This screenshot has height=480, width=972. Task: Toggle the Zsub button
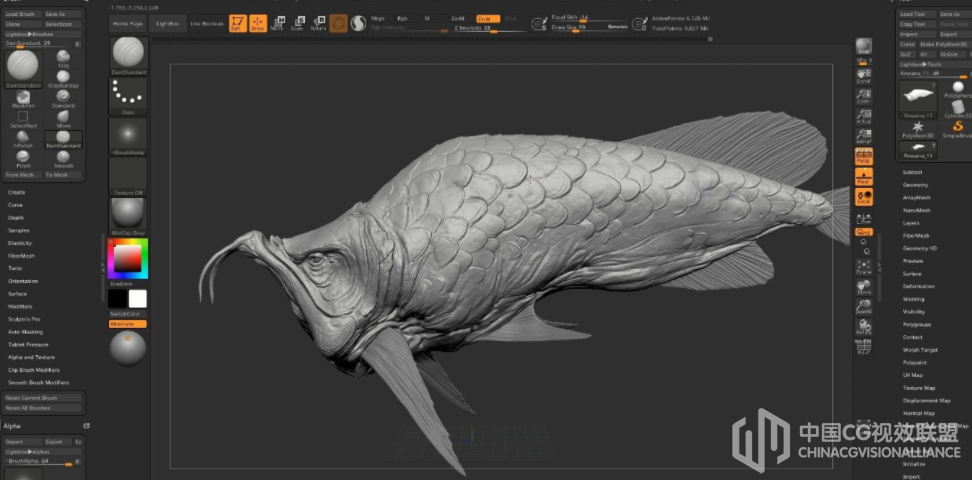[488, 19]
